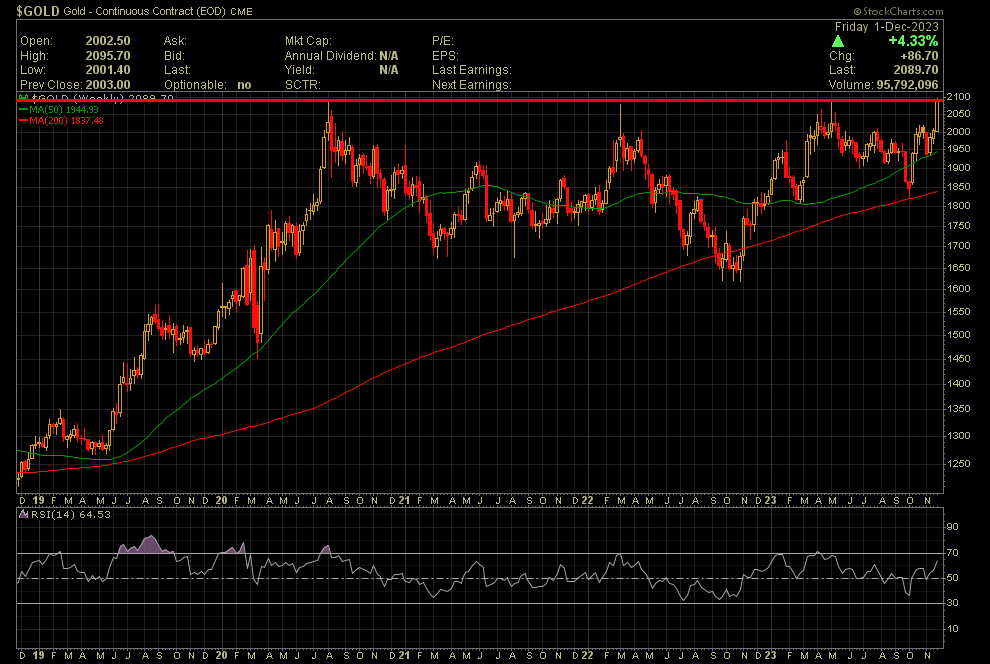The image size is (990, 664).
Task: Click the date 'Friday 1-Dec-2023'
Action: [886, 27]
